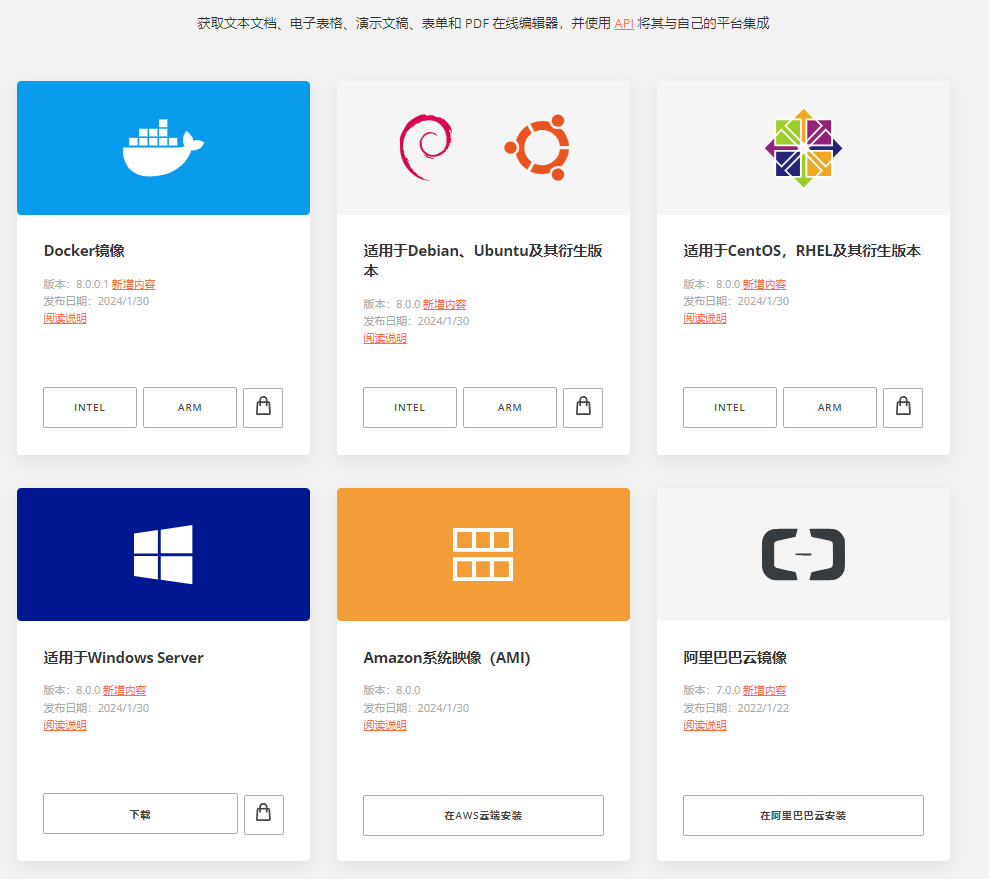The height and width of the screenshot is (879, 989).
Task: Click 版本：8.0.0 text in Amazon AMI card
Action: [392, 690]
